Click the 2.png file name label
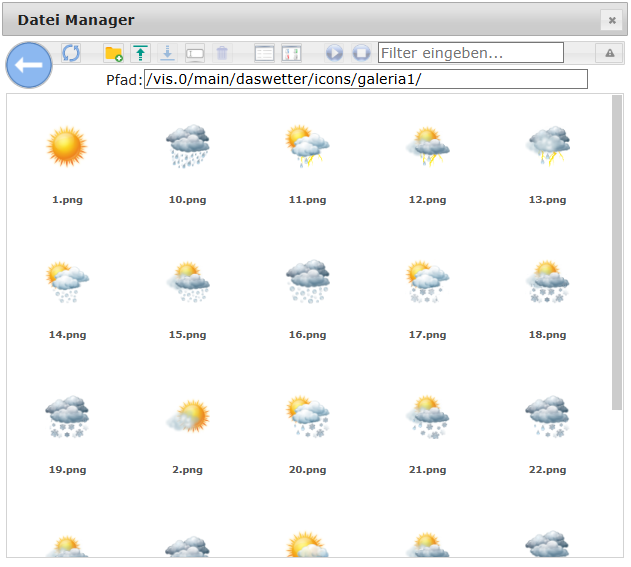Screen dimensions: 631x567 (188, 470)
